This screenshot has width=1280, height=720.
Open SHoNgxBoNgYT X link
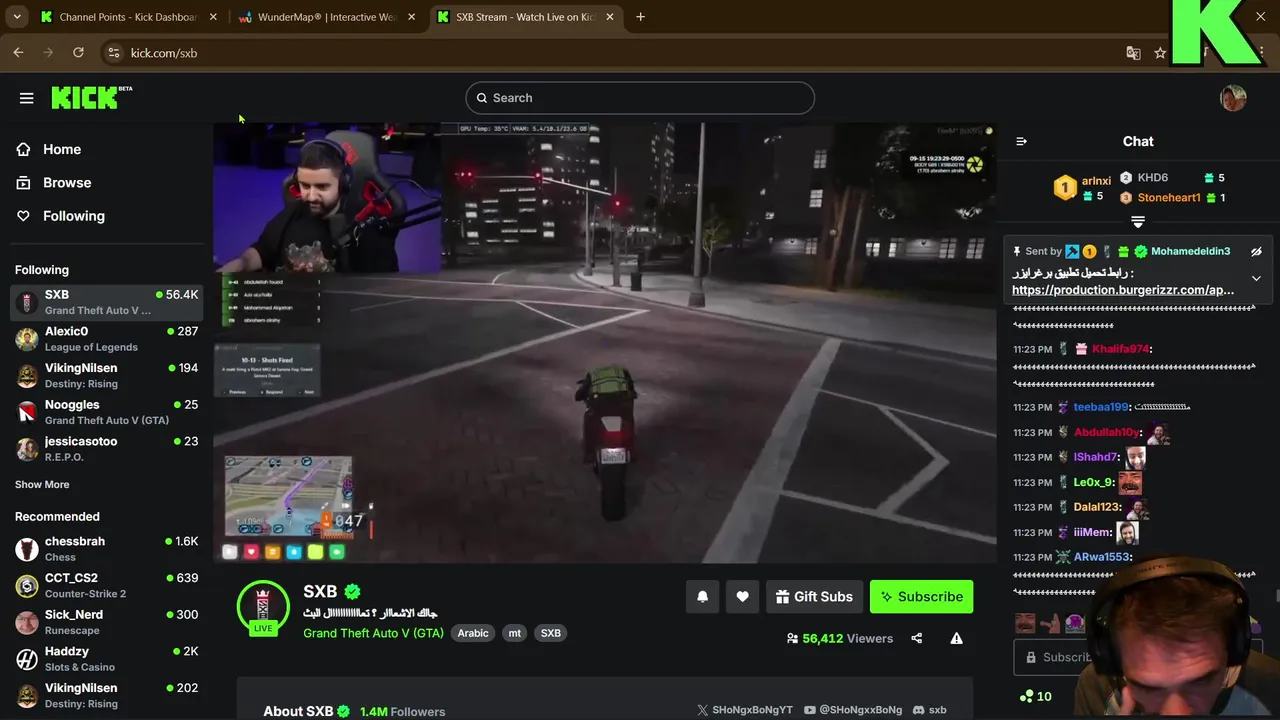(x=745, y=710)
